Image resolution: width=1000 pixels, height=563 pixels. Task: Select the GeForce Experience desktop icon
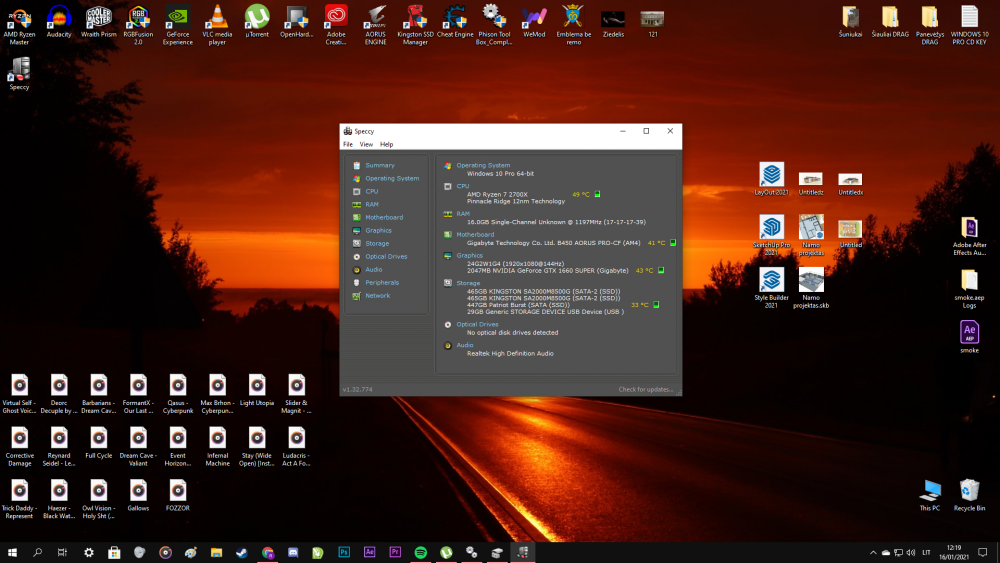point(178,26)
